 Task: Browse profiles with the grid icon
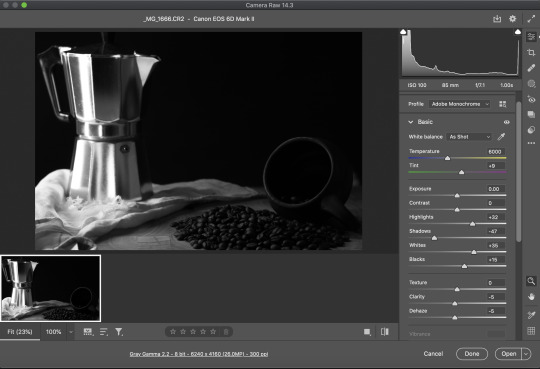[x=502, y=104]
